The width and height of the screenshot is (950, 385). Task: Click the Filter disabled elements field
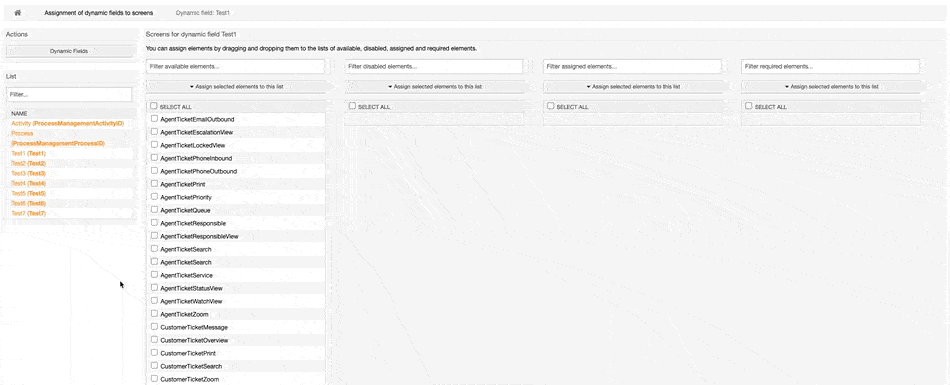coord(434,65)
